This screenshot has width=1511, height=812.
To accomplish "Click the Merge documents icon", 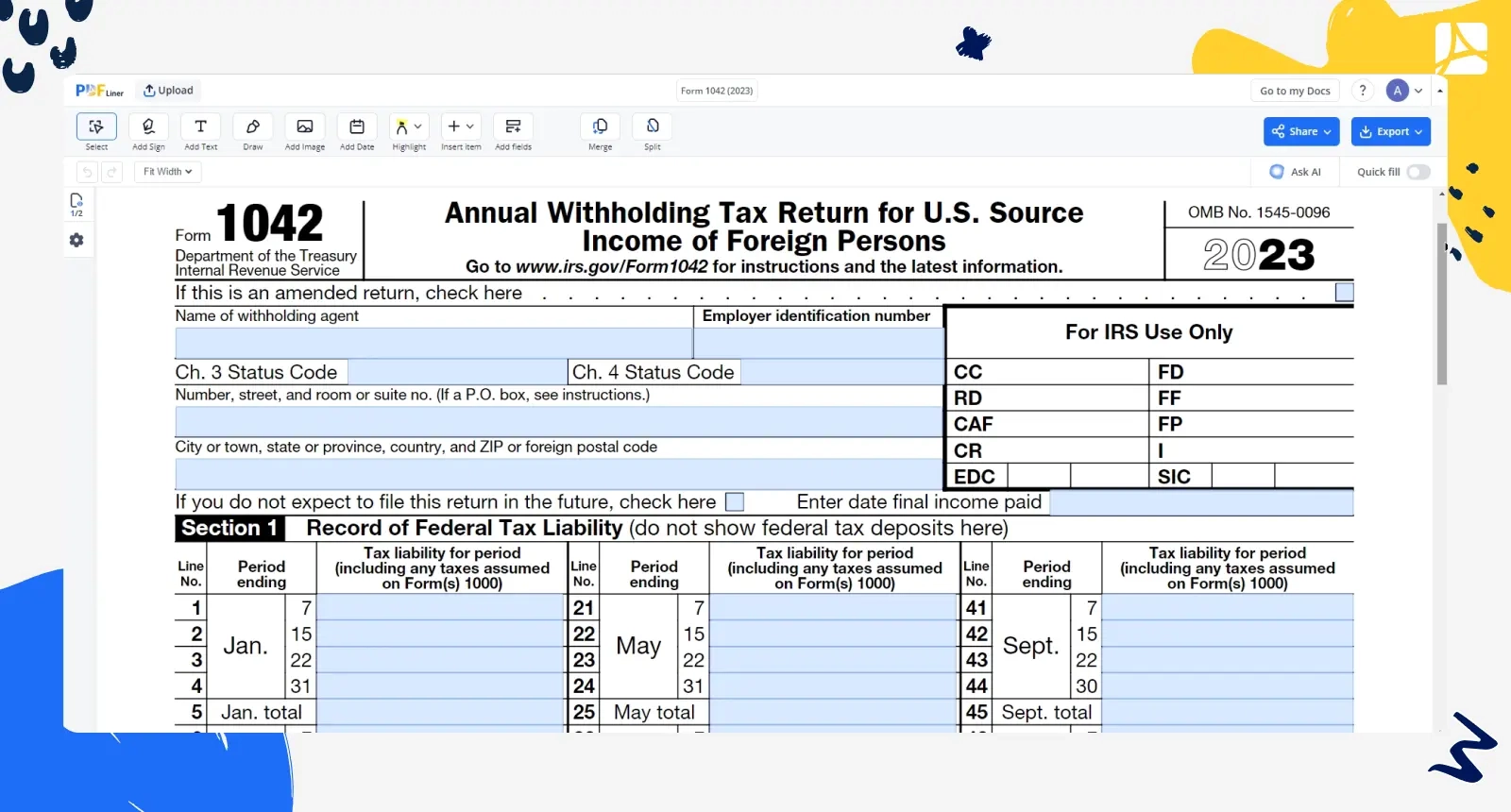I will coord(600,127).
